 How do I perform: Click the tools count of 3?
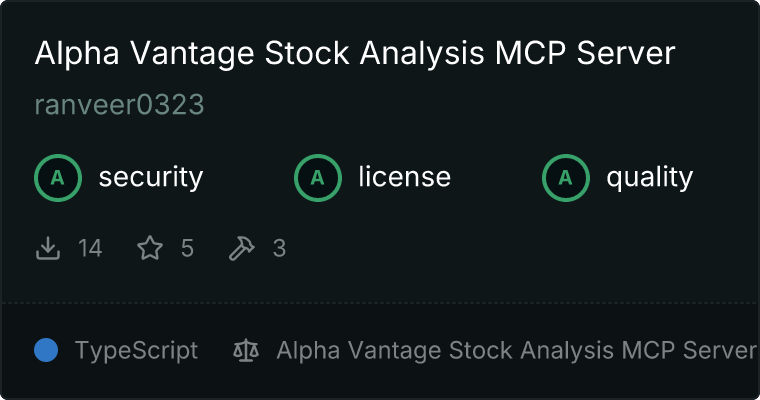point(279,248)
